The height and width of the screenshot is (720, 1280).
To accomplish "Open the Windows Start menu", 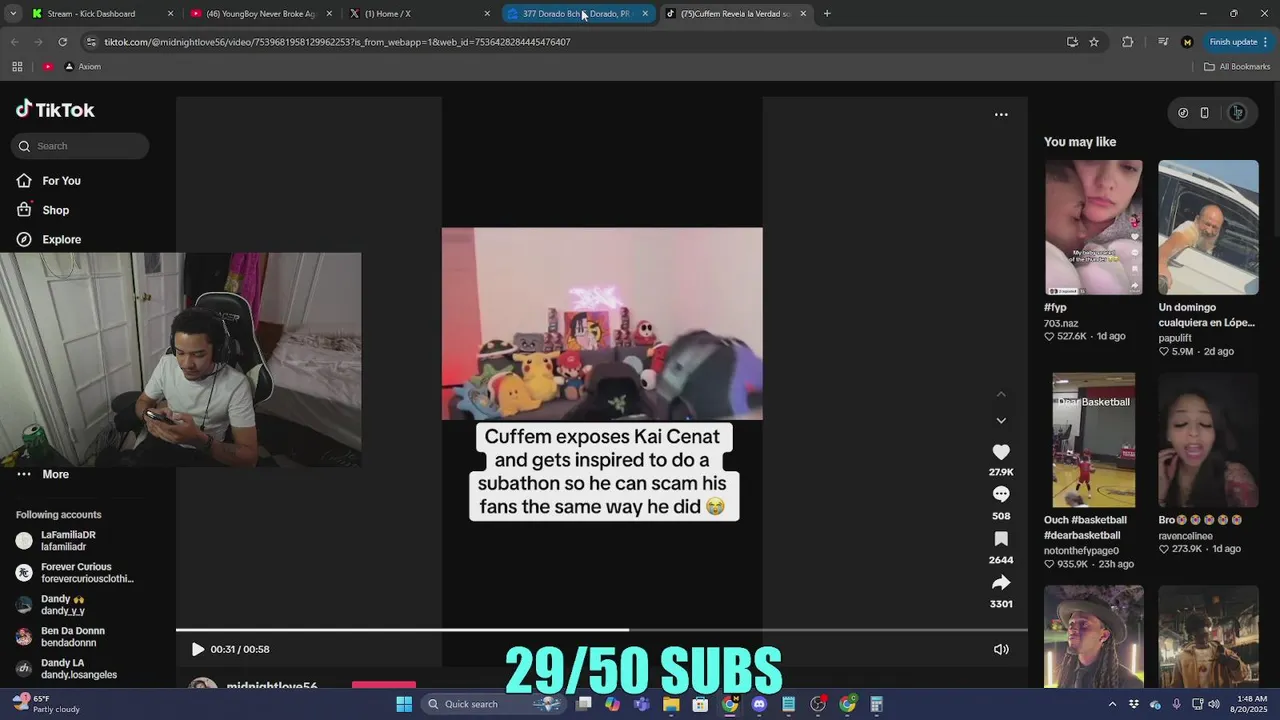I will (x=404, y=704).
